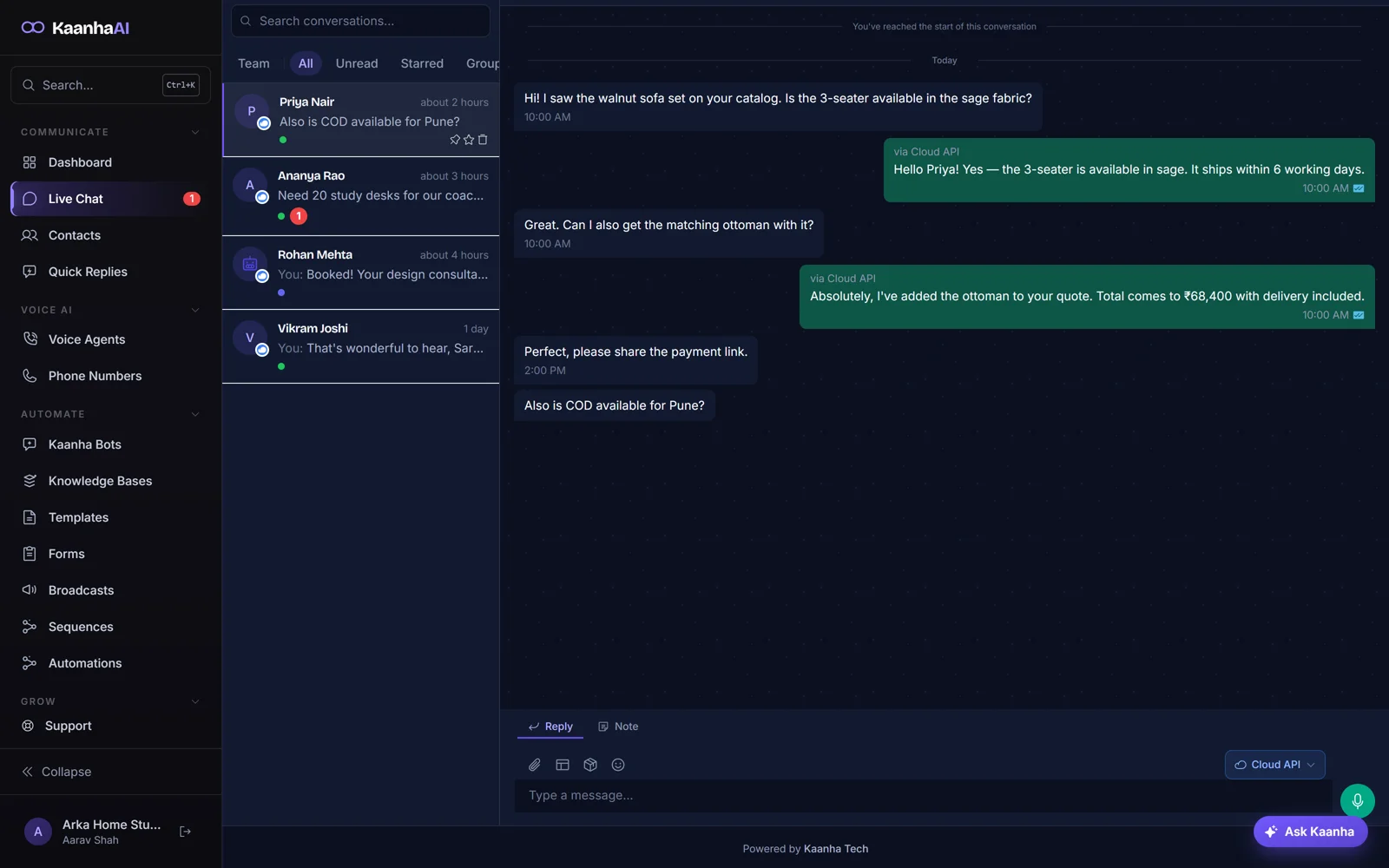
Task: Start voice recording with the microphone button
Action: [1357, 801]
